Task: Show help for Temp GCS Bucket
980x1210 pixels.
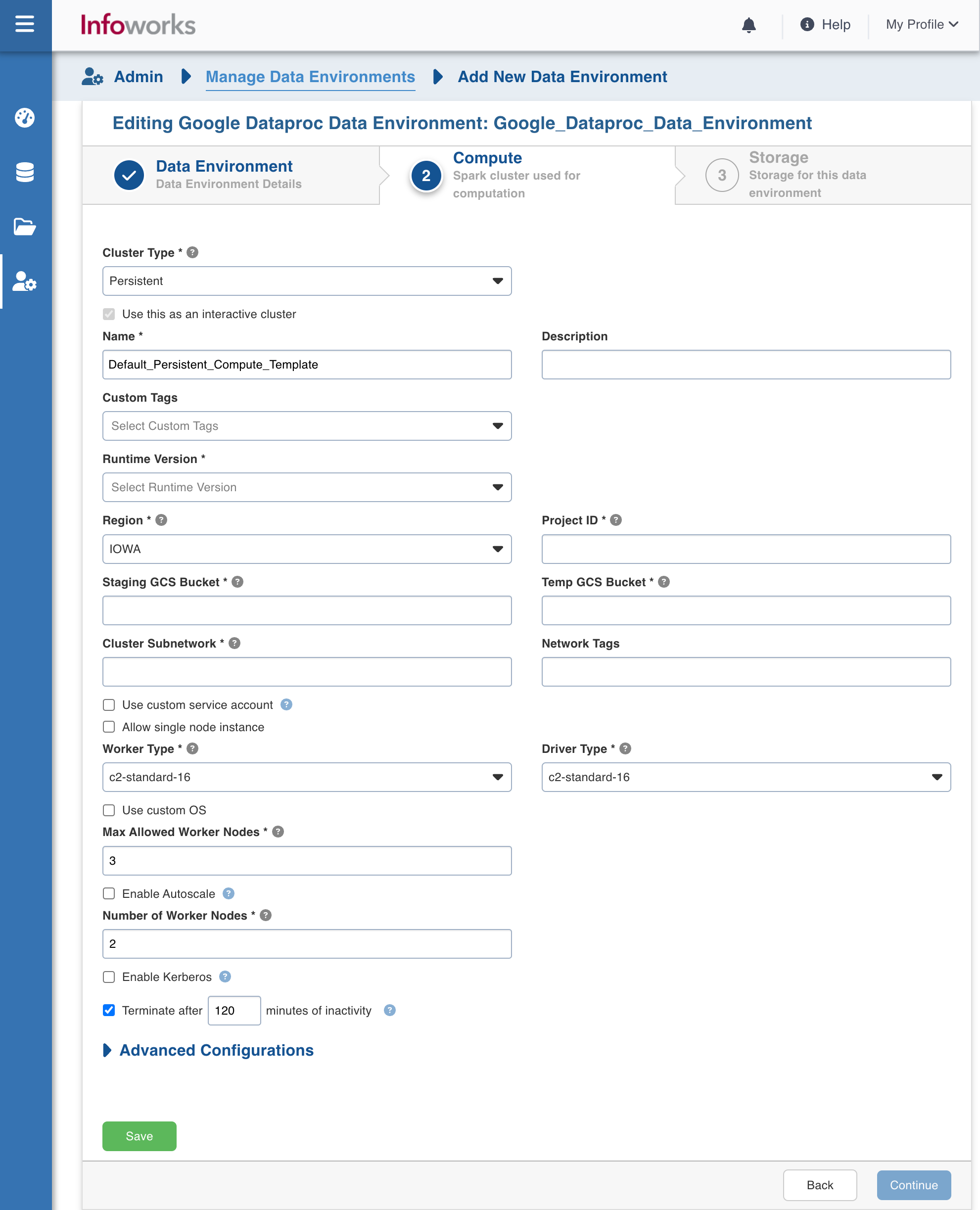Action: pyautogui.click(x=664, y=581)
